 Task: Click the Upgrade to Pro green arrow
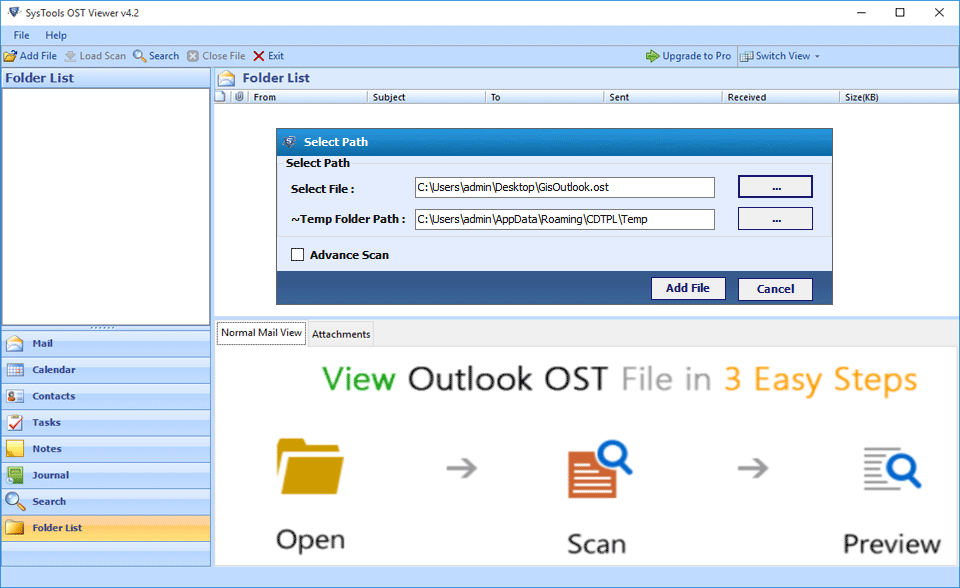(653, 56)
